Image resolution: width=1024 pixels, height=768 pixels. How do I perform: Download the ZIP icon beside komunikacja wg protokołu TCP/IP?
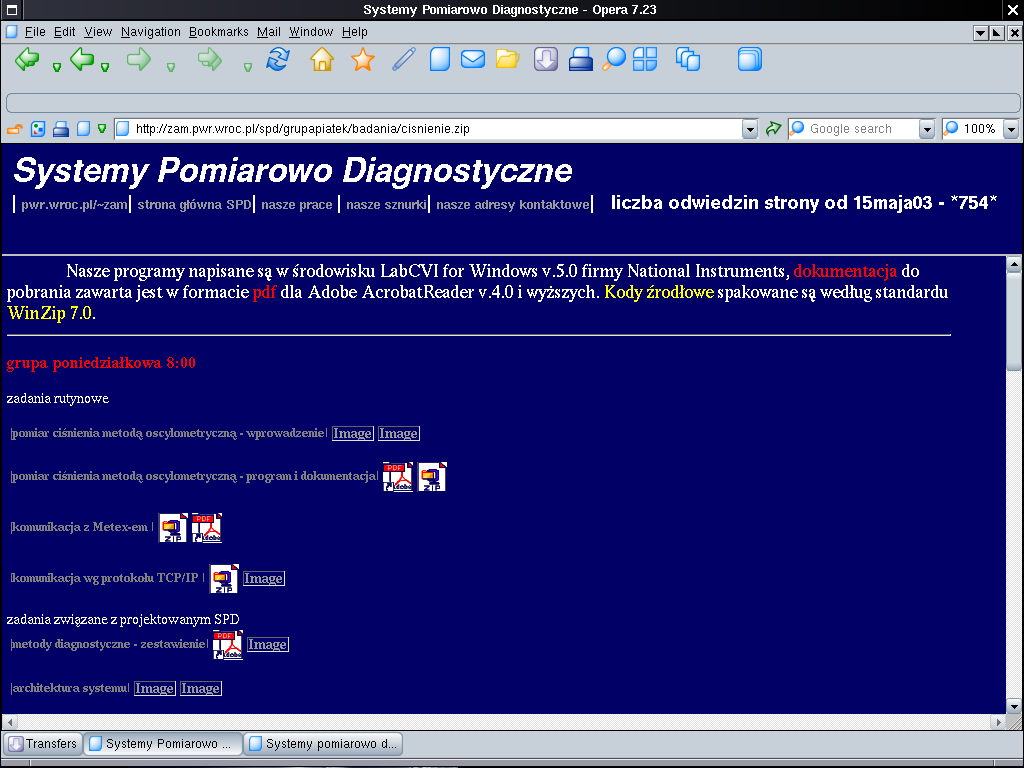pos(224,578)
